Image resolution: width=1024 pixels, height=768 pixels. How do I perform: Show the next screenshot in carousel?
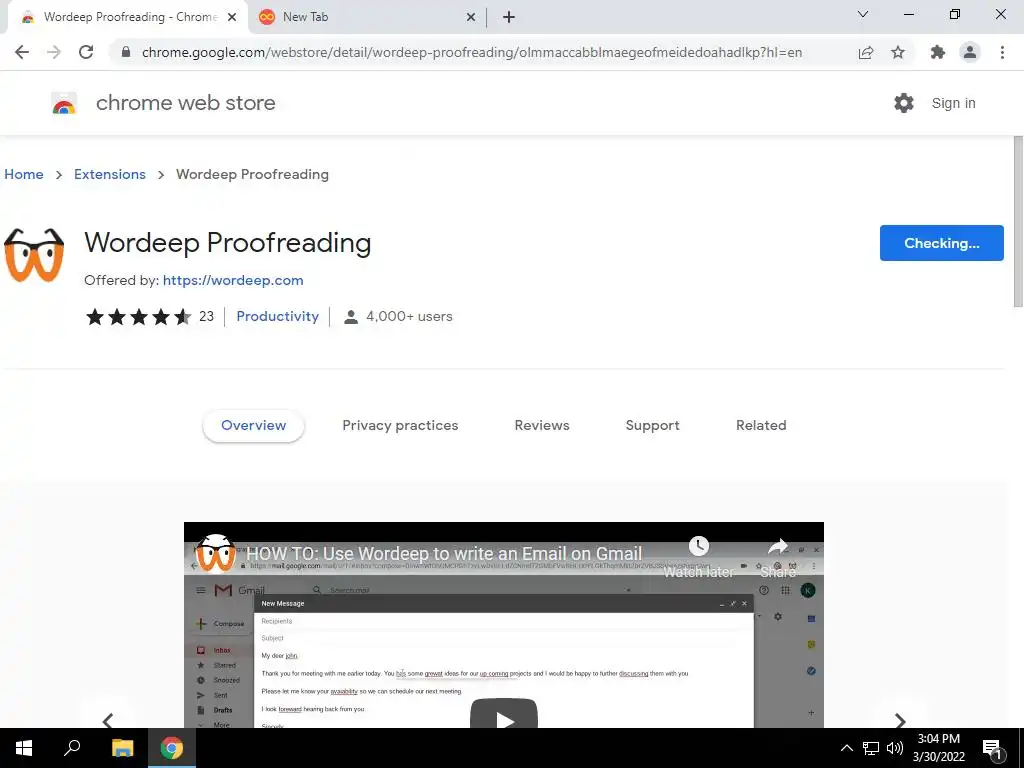[900, 720]
